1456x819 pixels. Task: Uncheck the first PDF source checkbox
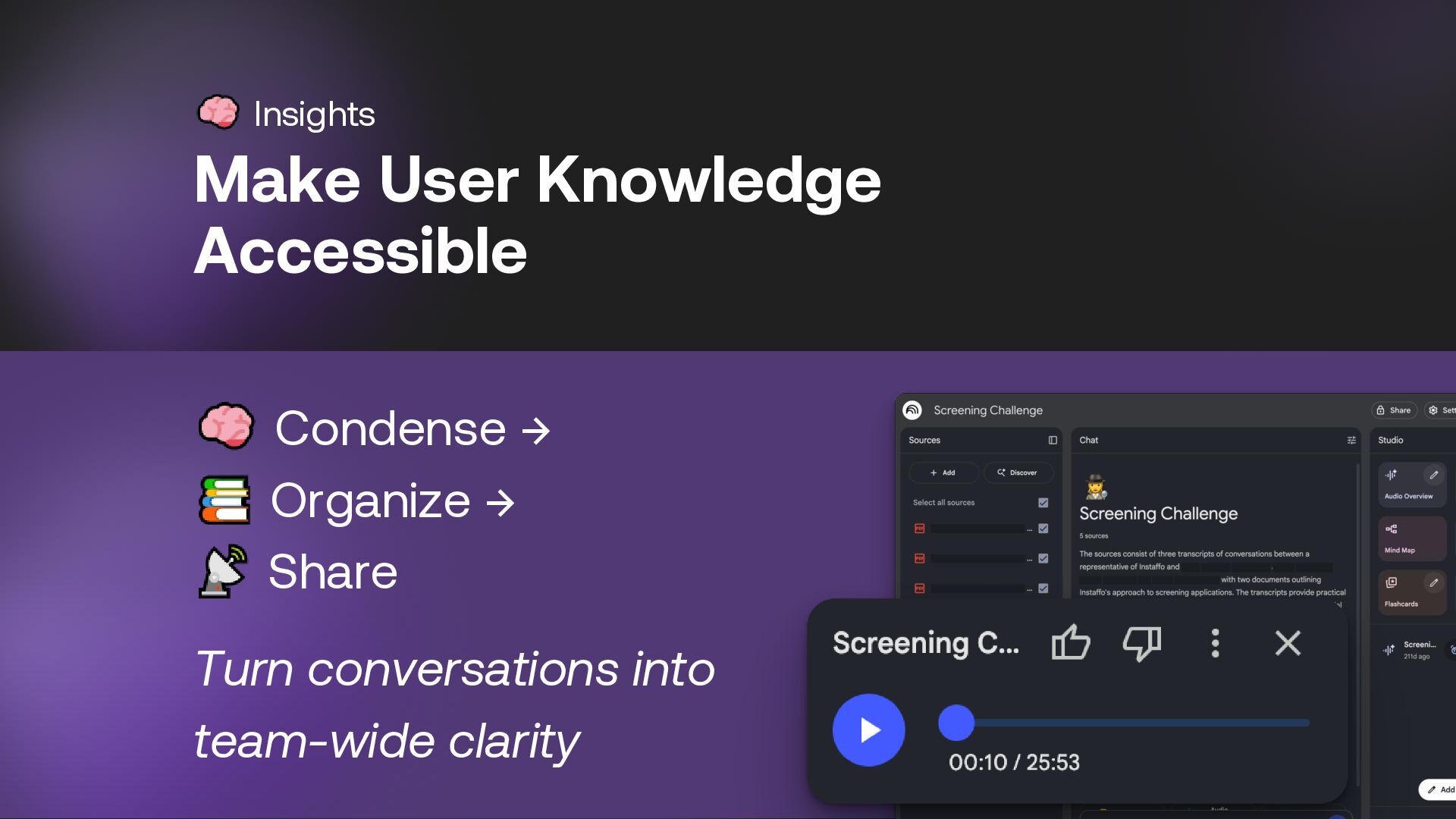(x=1043, y=529)
